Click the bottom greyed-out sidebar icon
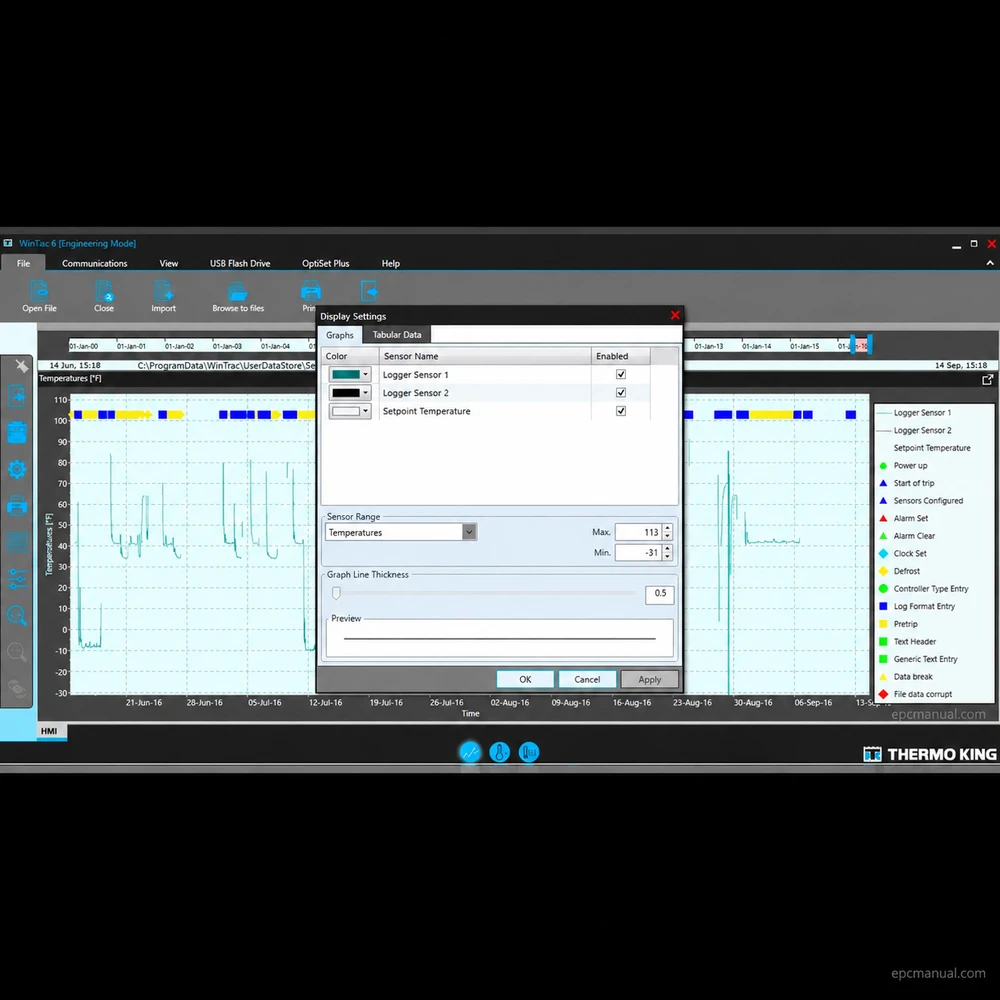Screen dimensions: 1000x1000 17,689
